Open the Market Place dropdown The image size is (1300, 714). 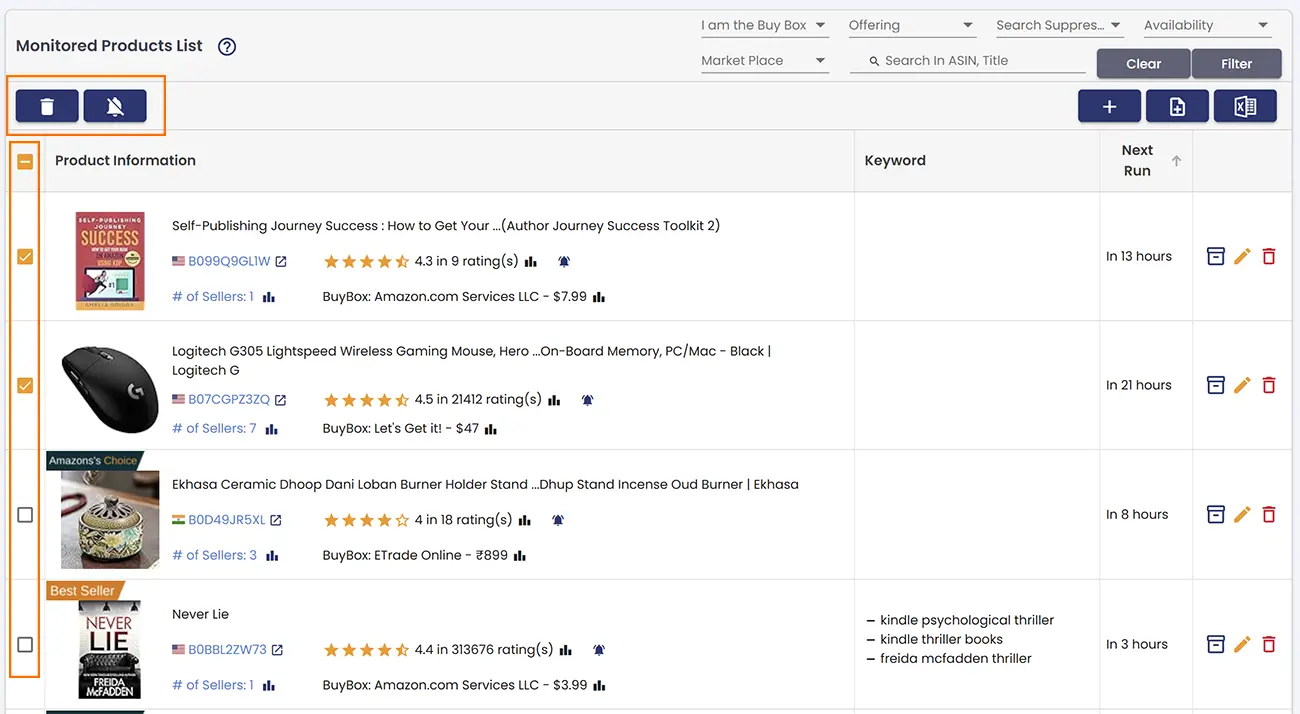765,60
